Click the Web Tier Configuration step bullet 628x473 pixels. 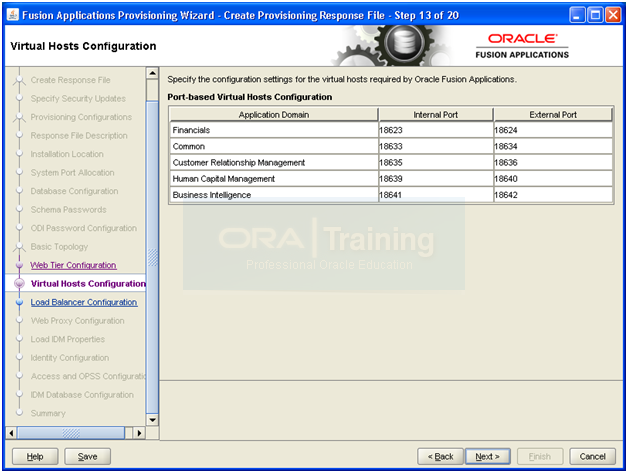(19, 265)
